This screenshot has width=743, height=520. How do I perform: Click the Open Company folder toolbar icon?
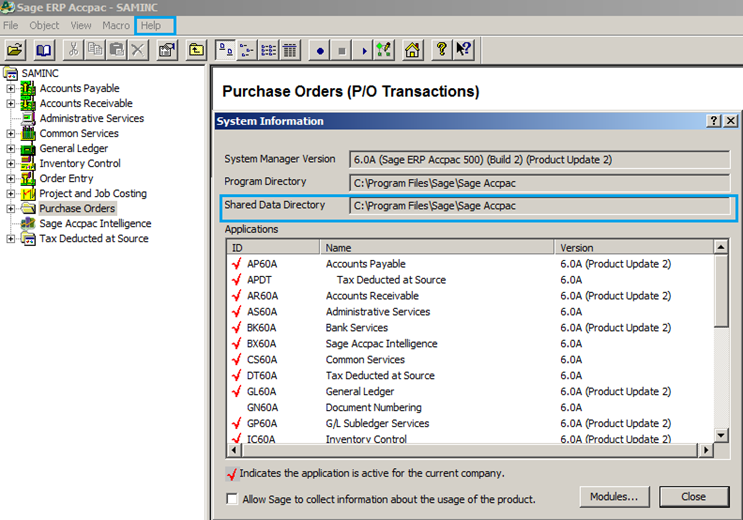(x=15, y=49)
